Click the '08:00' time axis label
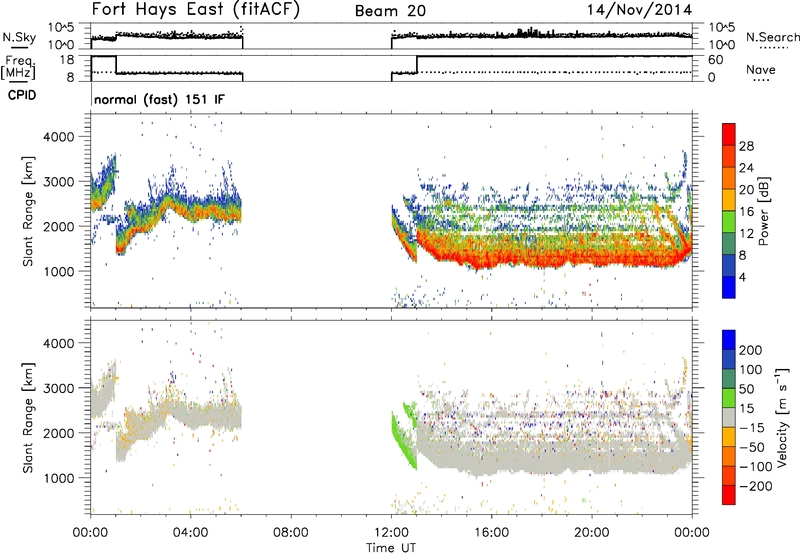 click(x=291, y=533)
